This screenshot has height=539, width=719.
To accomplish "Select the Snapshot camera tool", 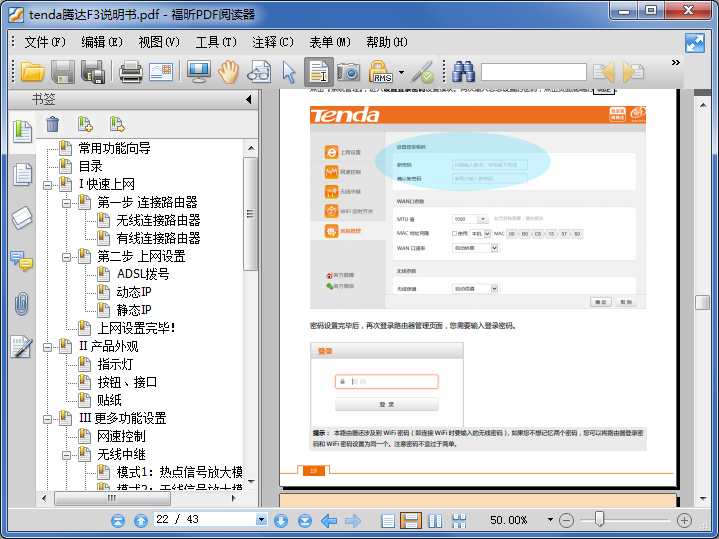I will (348, 72).
